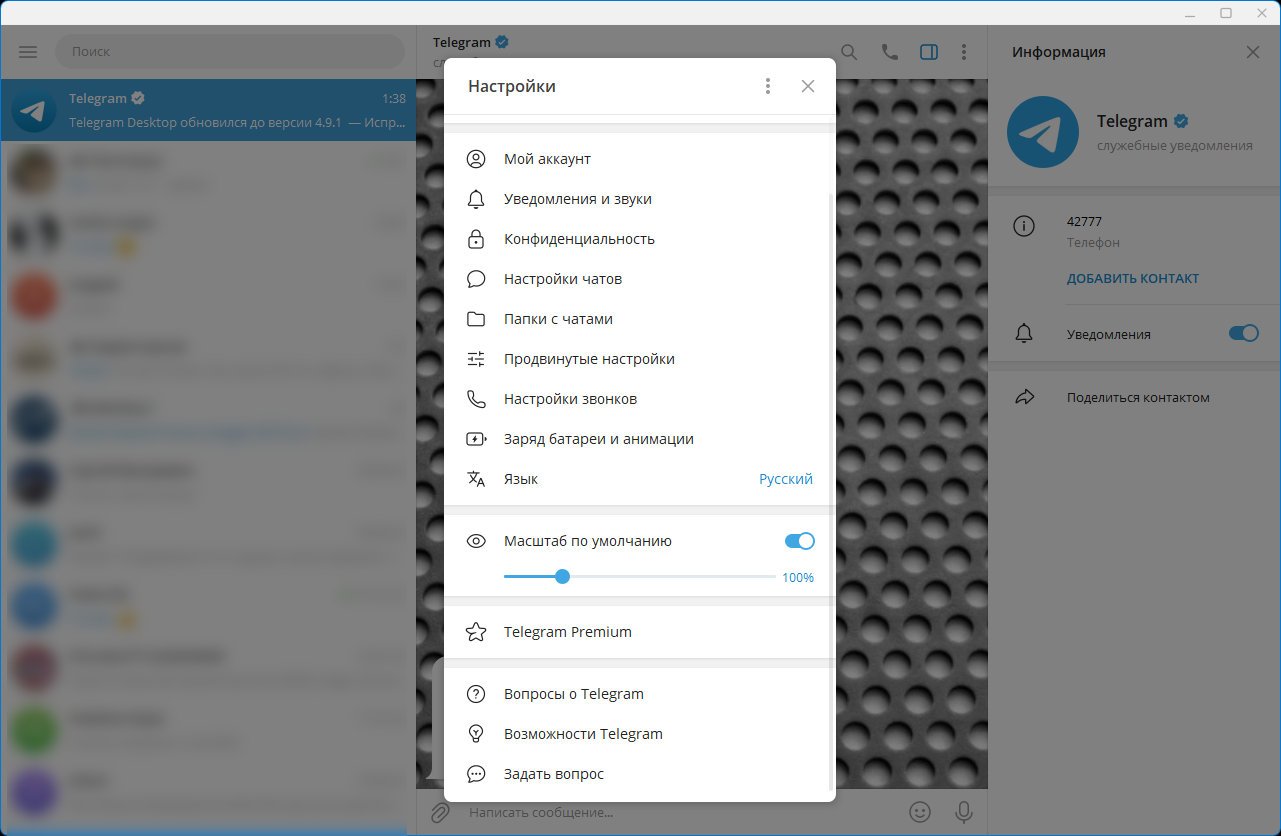Open the hamburger main menu

point(28,52)
